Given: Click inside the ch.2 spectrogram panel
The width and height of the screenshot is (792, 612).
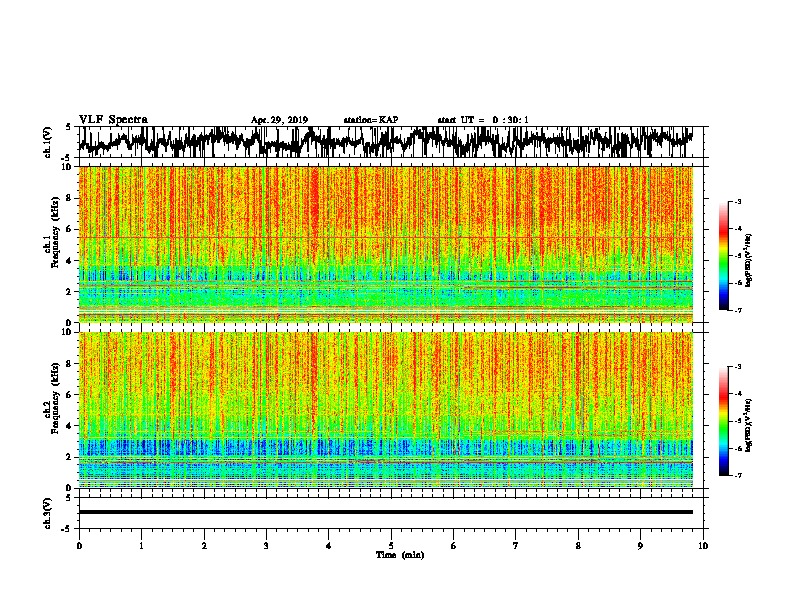Looking at the screenshot, I should [385, 410].
